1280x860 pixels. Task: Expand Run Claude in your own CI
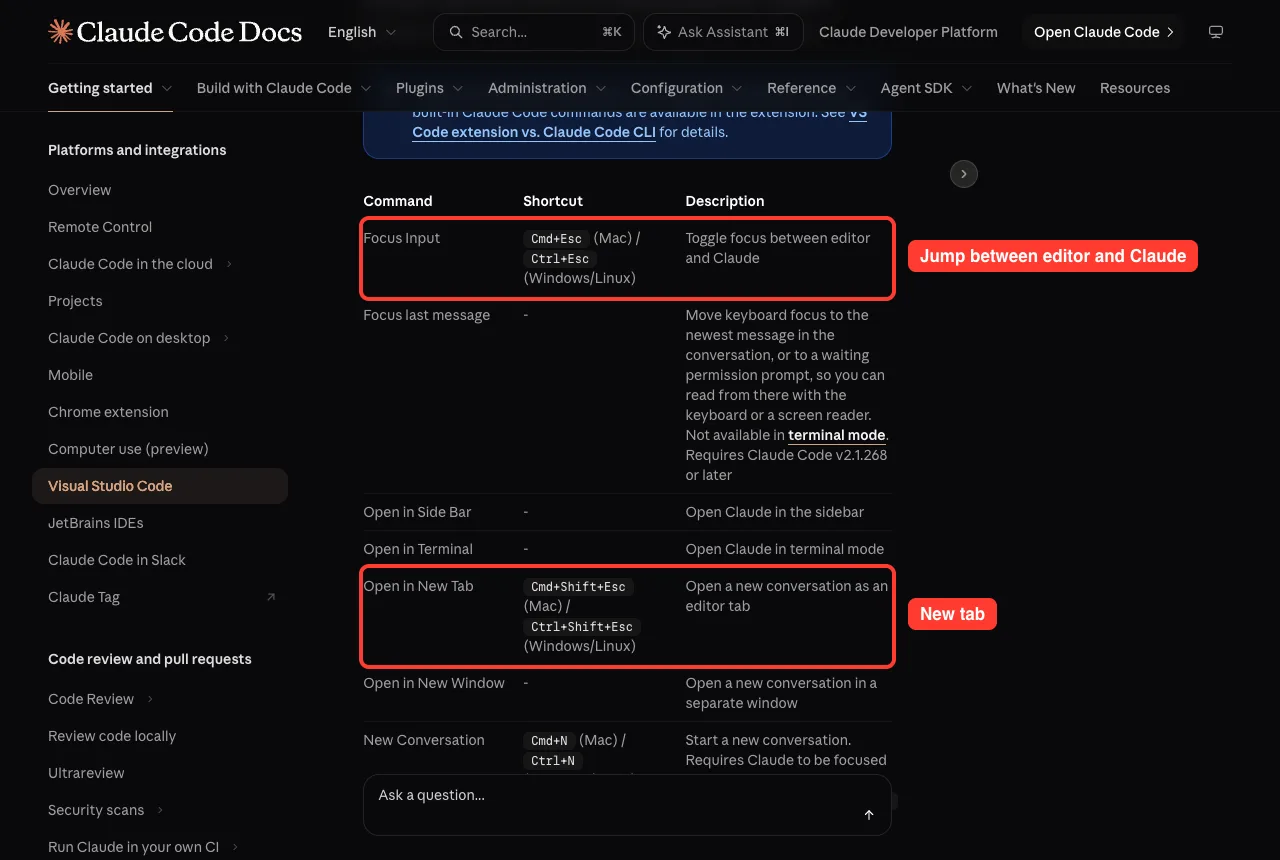tap(235, 847)
